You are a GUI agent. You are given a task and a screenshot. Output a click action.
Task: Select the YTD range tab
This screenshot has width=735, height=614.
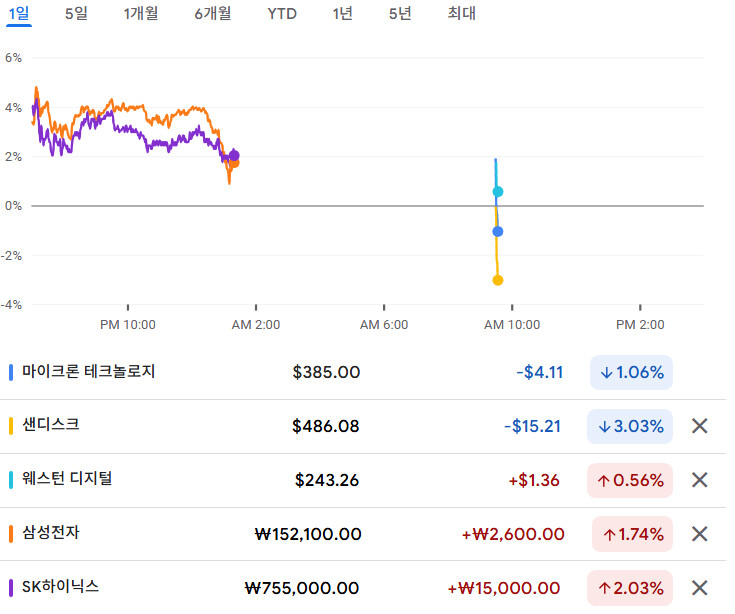coord(282,14)
